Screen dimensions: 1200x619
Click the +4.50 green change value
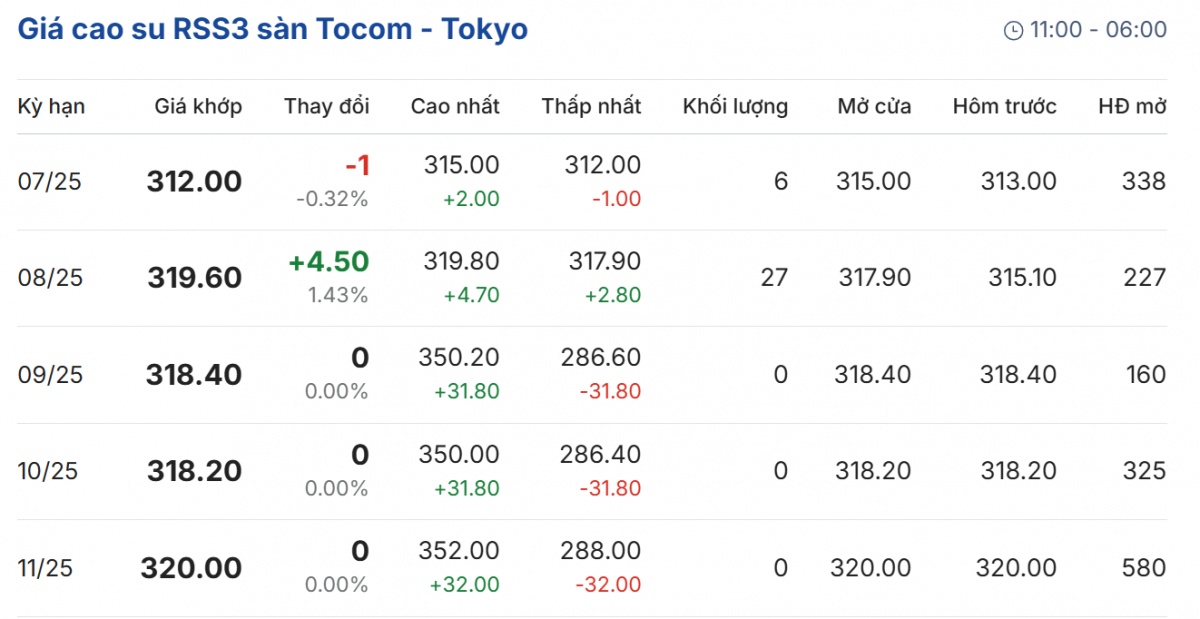coord(328,262)
